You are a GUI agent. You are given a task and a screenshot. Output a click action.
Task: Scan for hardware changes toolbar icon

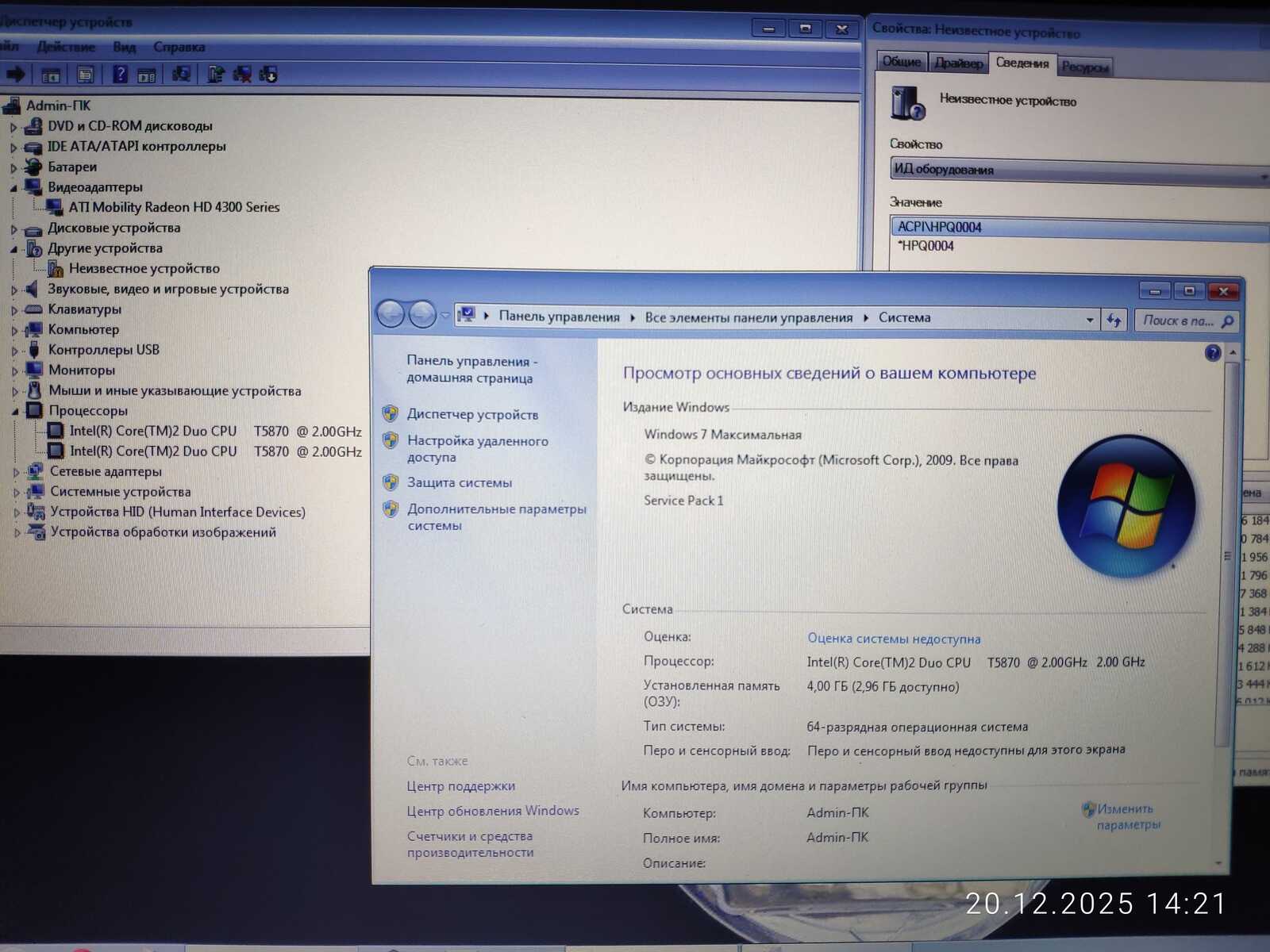coord(181,74)
